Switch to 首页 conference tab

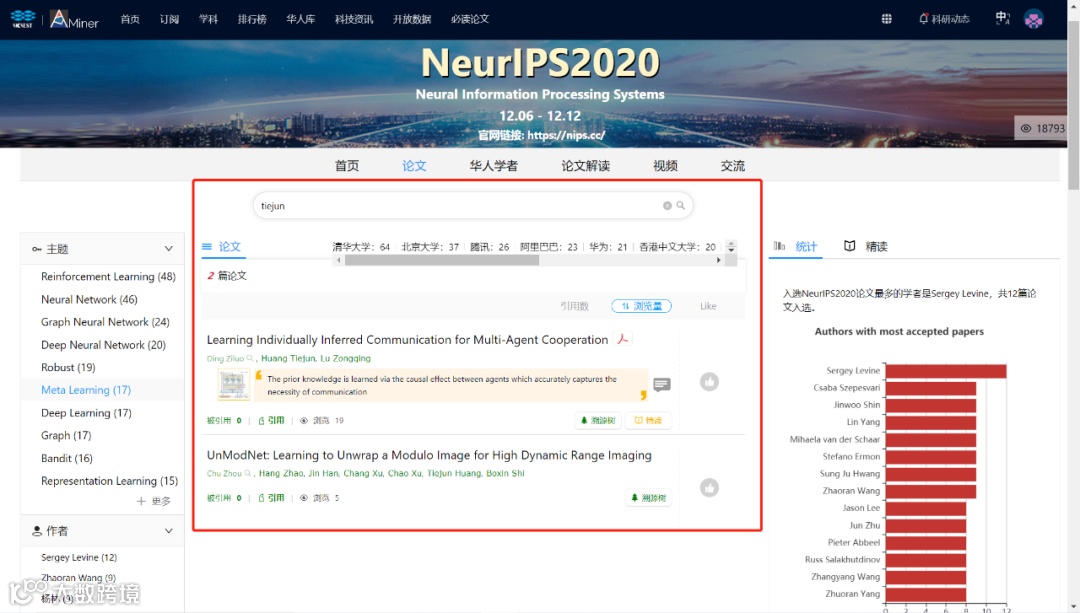(x=346, y=165)
